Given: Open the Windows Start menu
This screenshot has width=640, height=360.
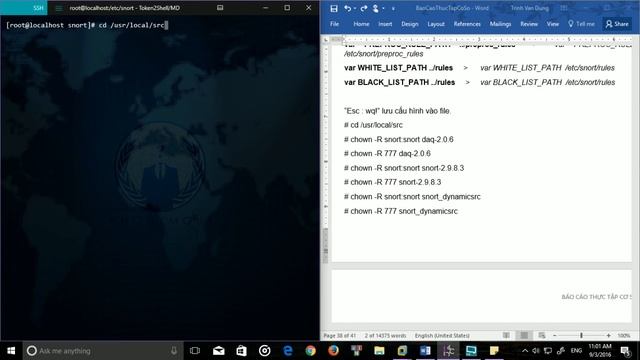Looking at the screenshot, I should pyautogui.click(x=11, y=351).
